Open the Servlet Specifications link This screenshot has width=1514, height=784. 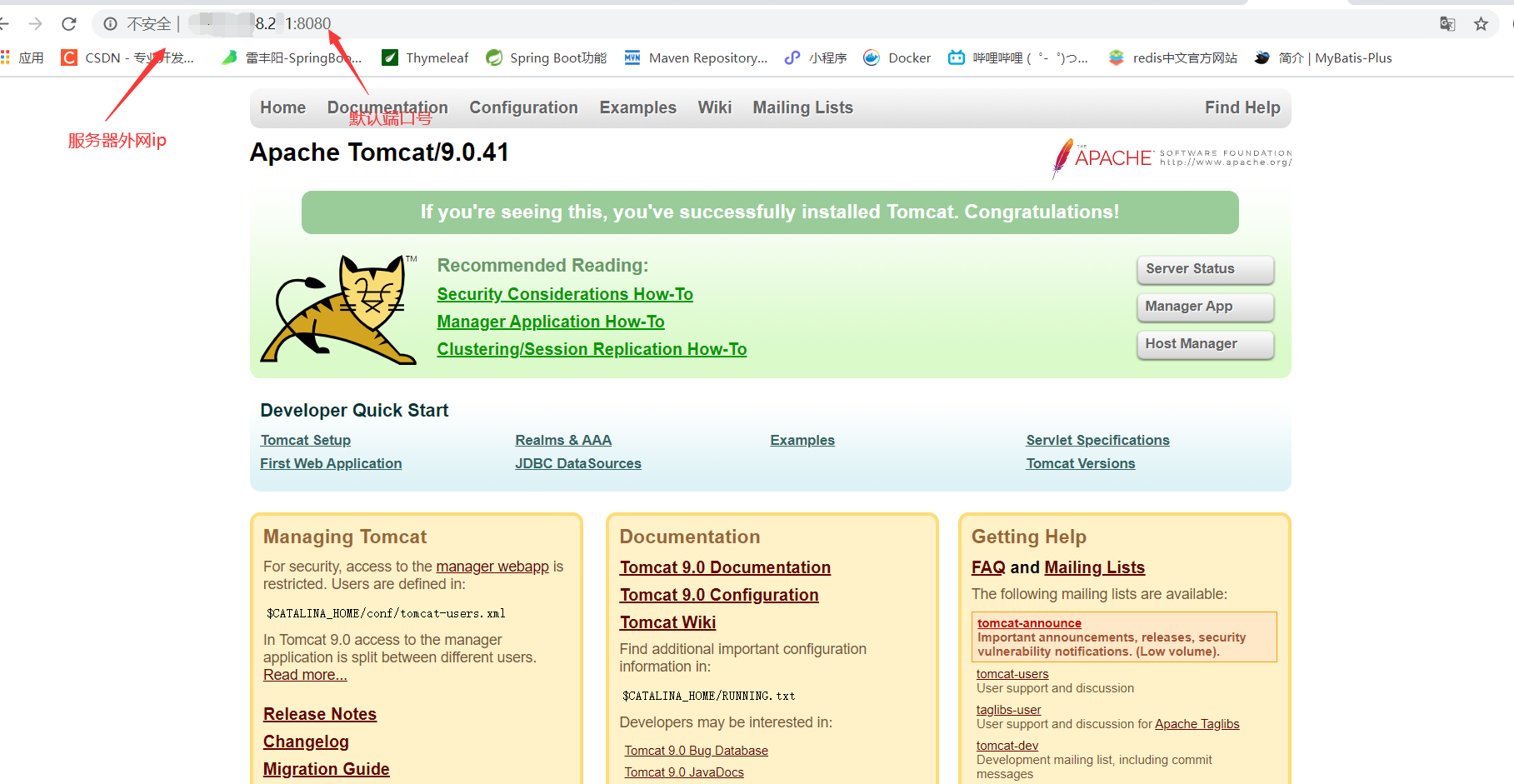pyautogui.click(x=1097, y=440)
